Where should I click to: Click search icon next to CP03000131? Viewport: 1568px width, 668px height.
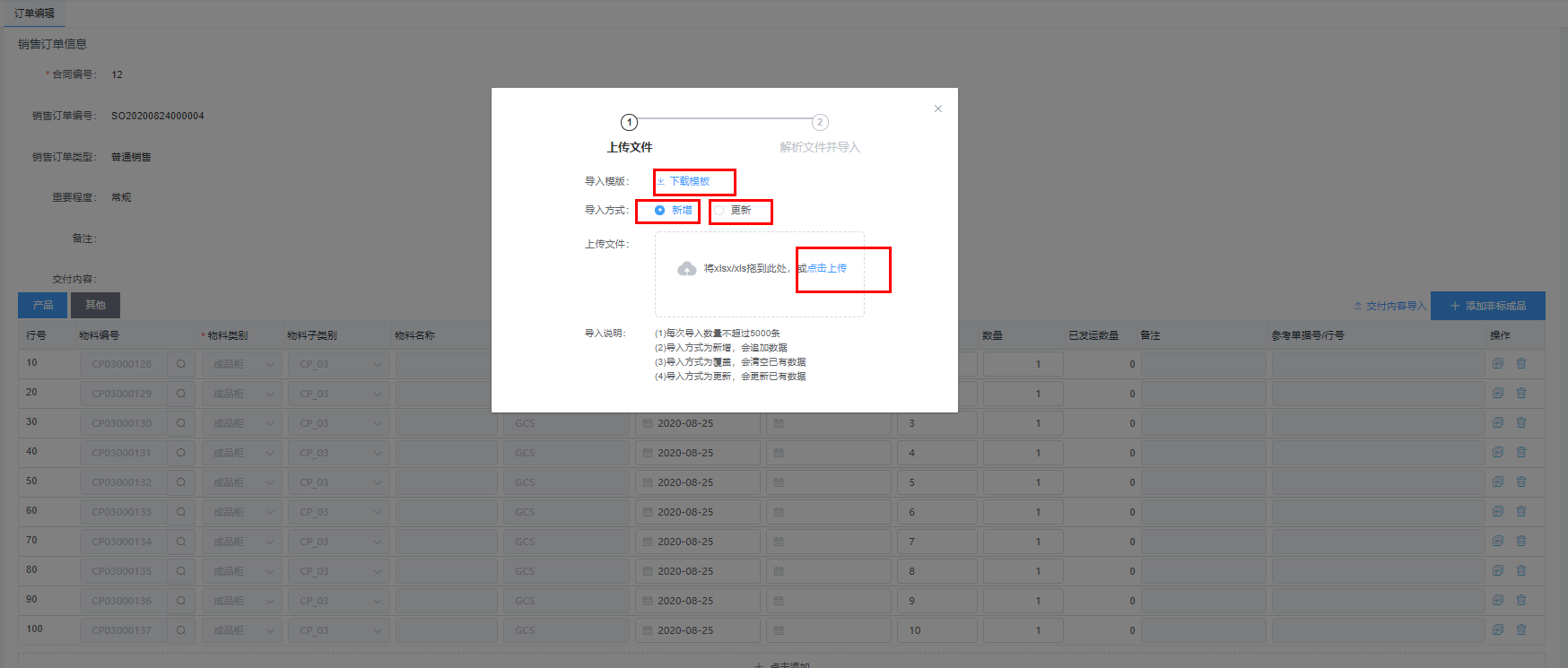(x=180, y=453)
